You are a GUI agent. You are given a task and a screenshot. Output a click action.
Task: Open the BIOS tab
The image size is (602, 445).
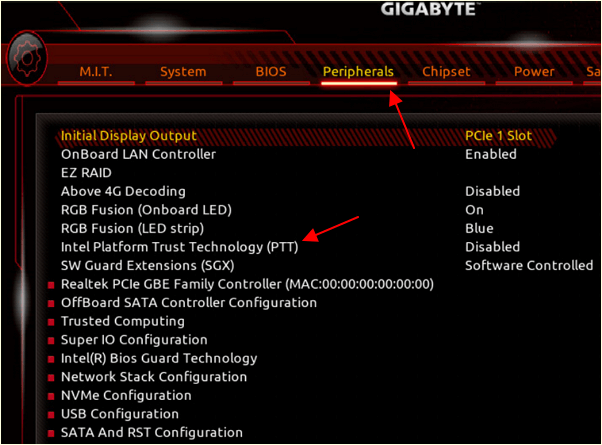271,72
